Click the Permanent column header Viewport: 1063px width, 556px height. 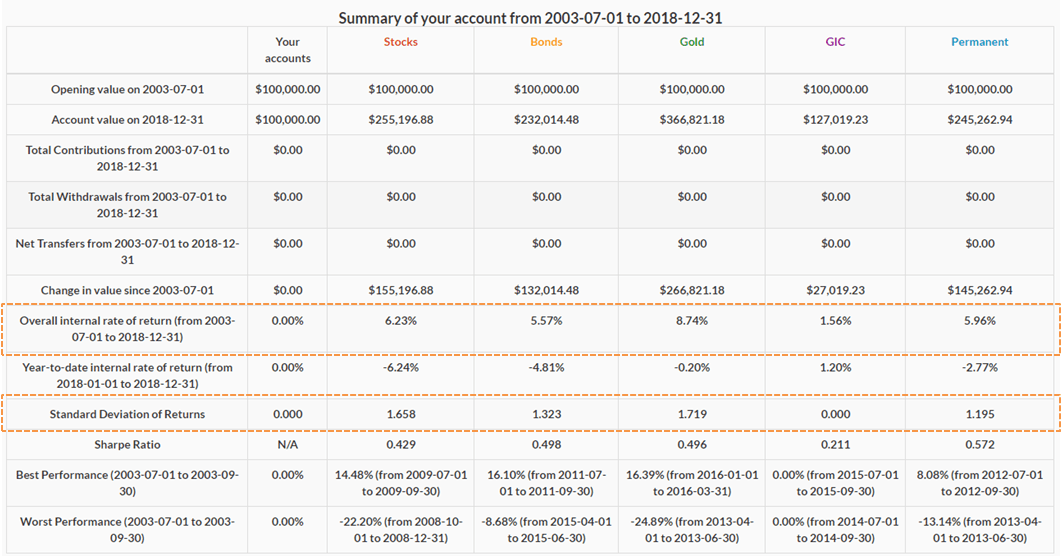[x=980, y=42]
